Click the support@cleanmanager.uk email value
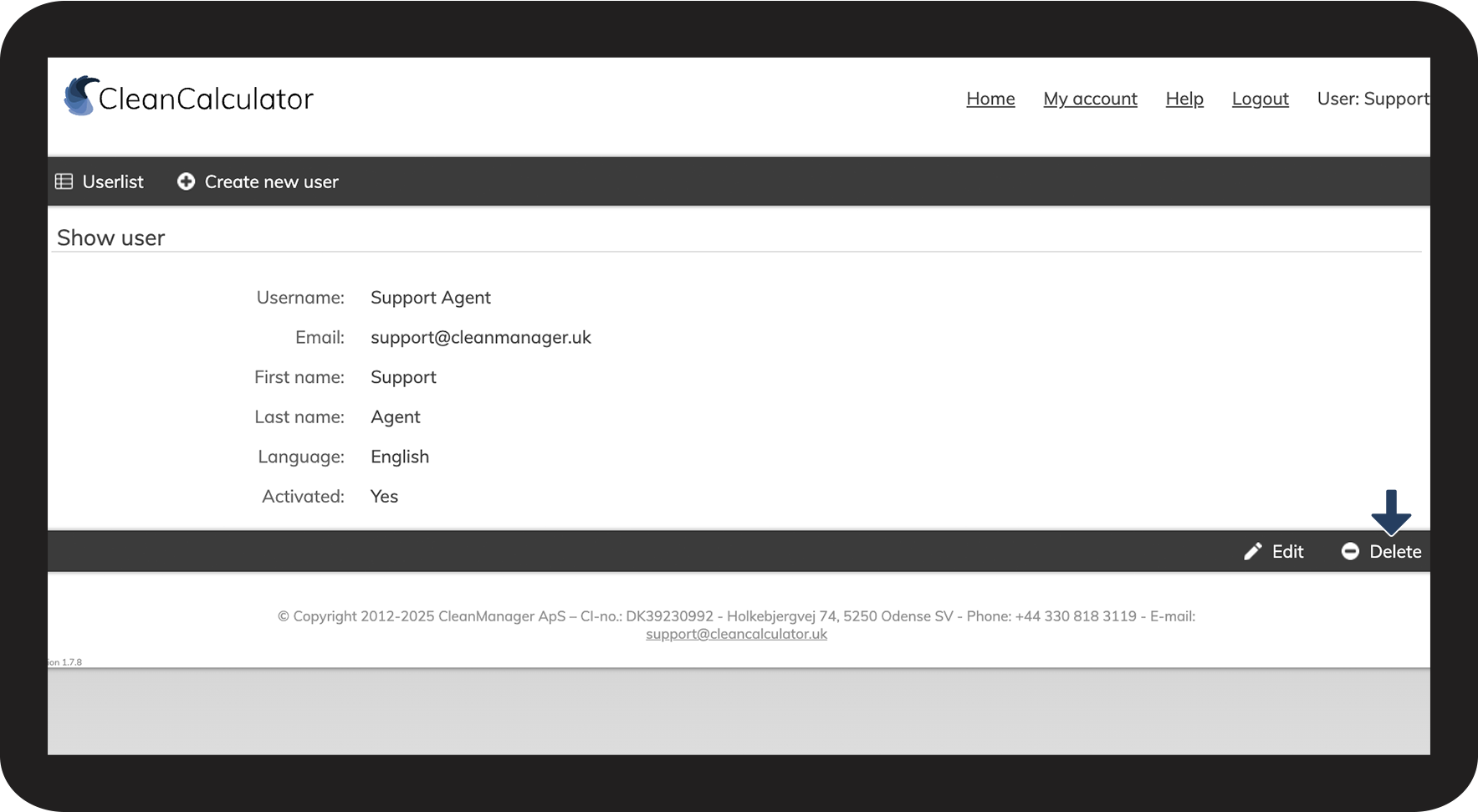The width and height of the screenshot is (1478, 812). 481,337
